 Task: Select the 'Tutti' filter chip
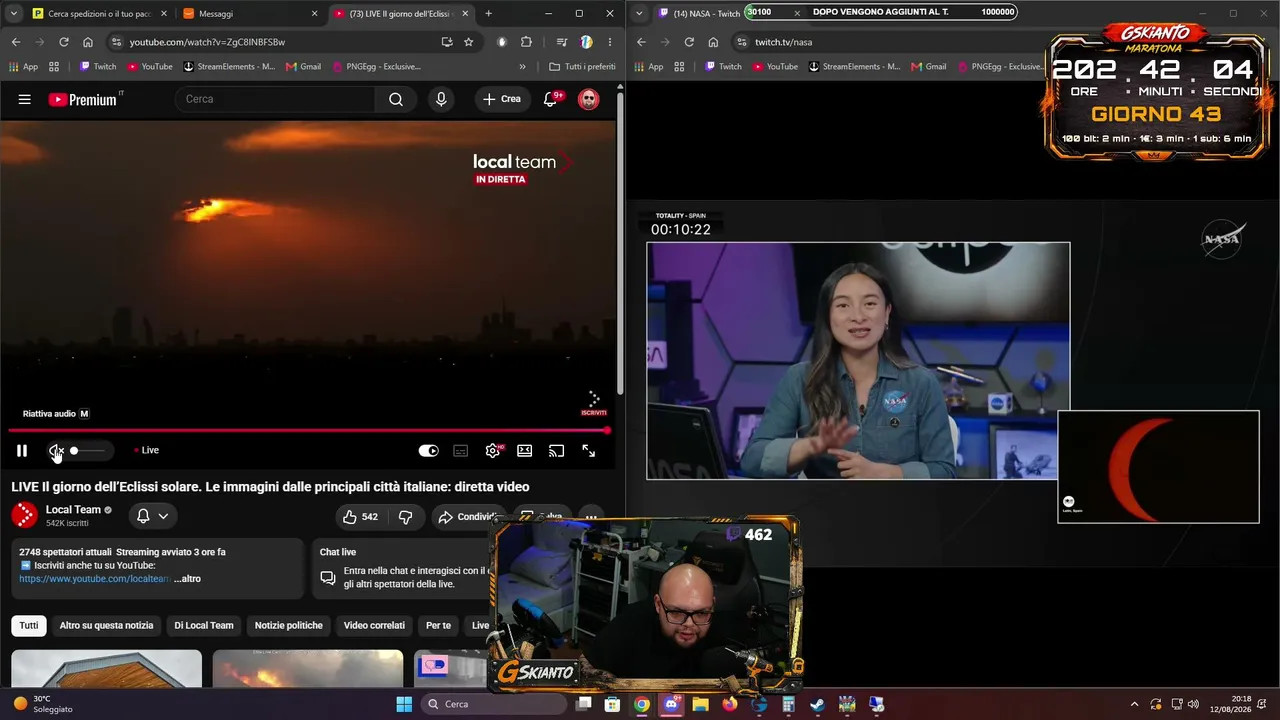point(29,626)
